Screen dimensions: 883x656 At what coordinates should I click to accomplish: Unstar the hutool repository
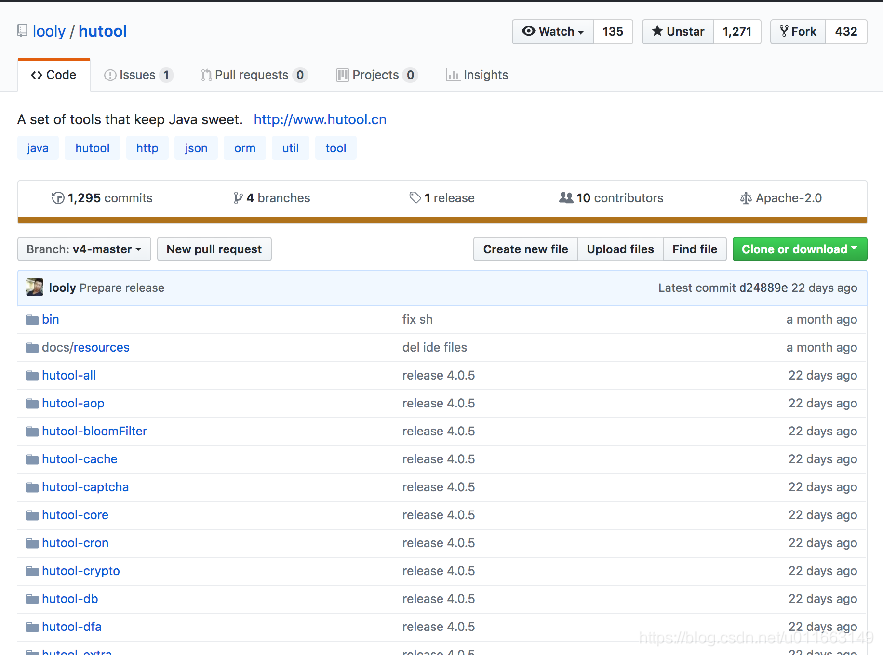677,31
